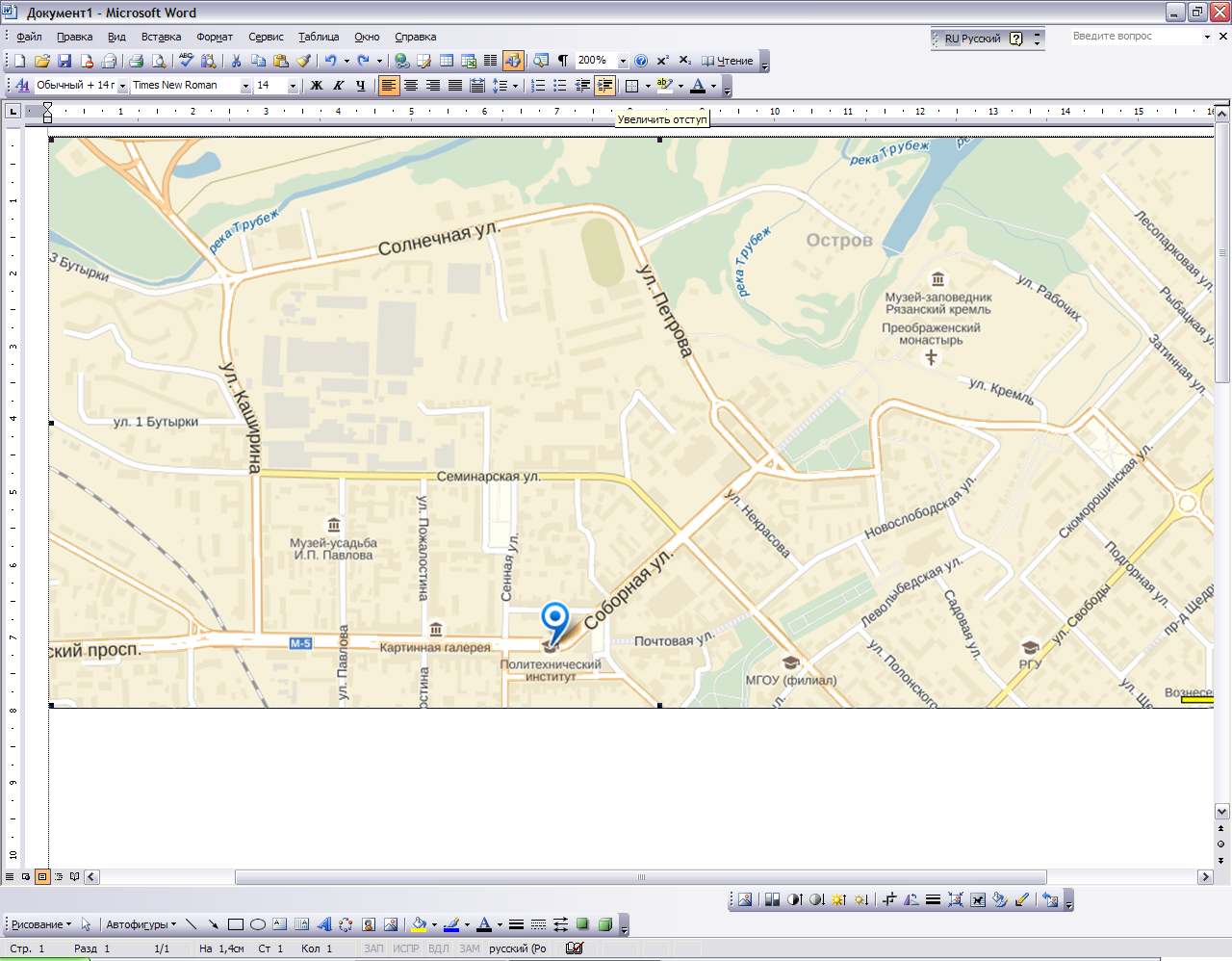
Task: Switch the RU Русский input language
Action: (972, 39)
